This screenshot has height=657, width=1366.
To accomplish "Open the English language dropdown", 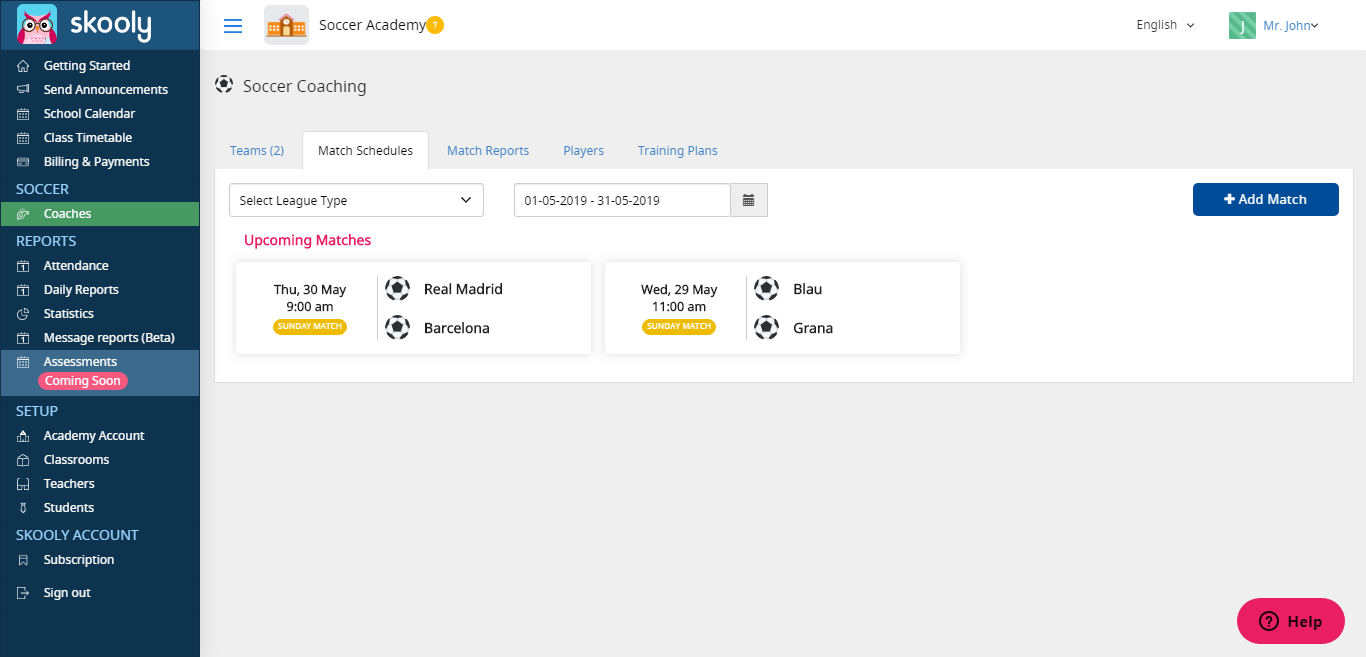I will [x=1165, y=25].
